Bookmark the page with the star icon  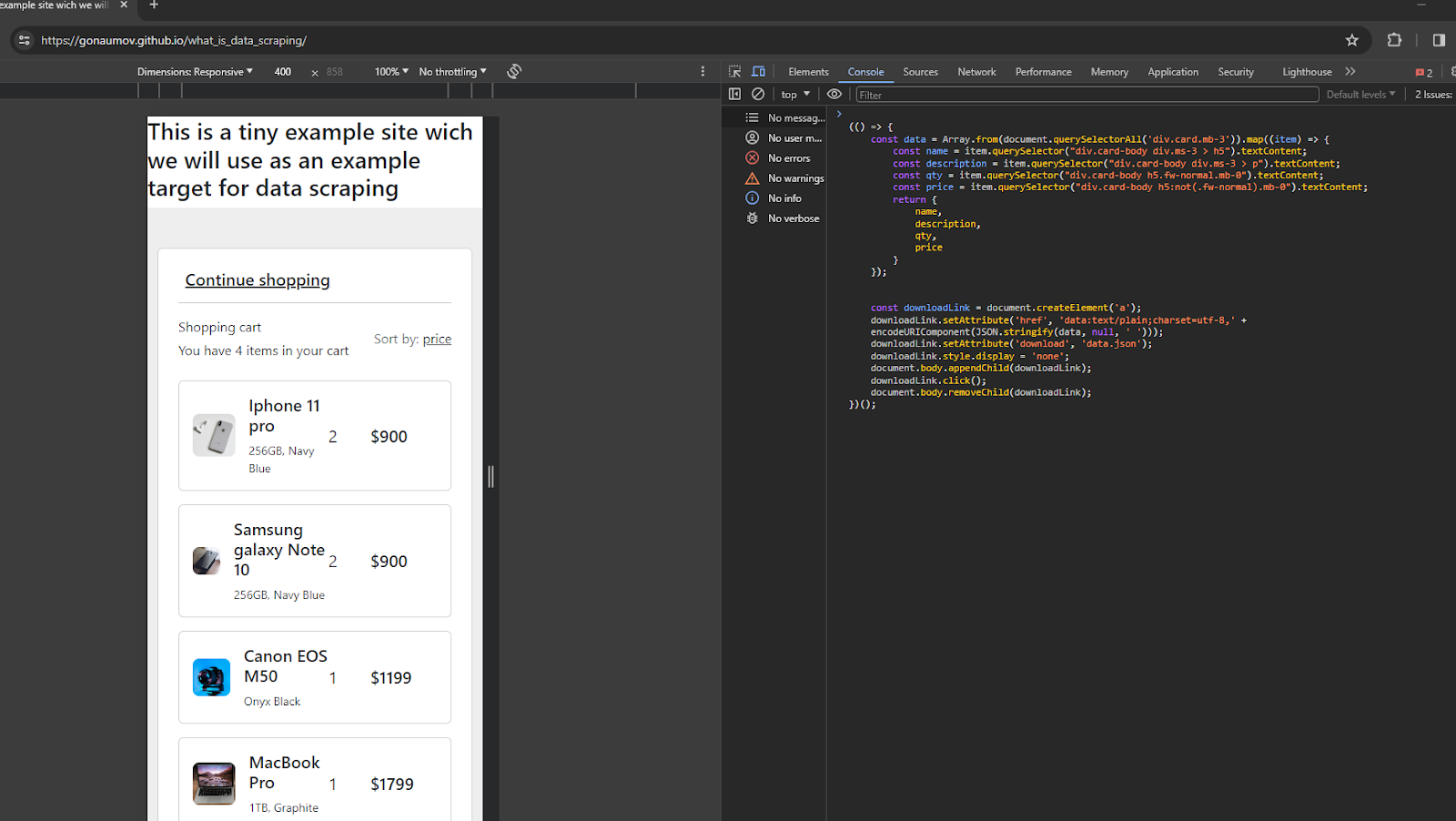[1352, 40]
